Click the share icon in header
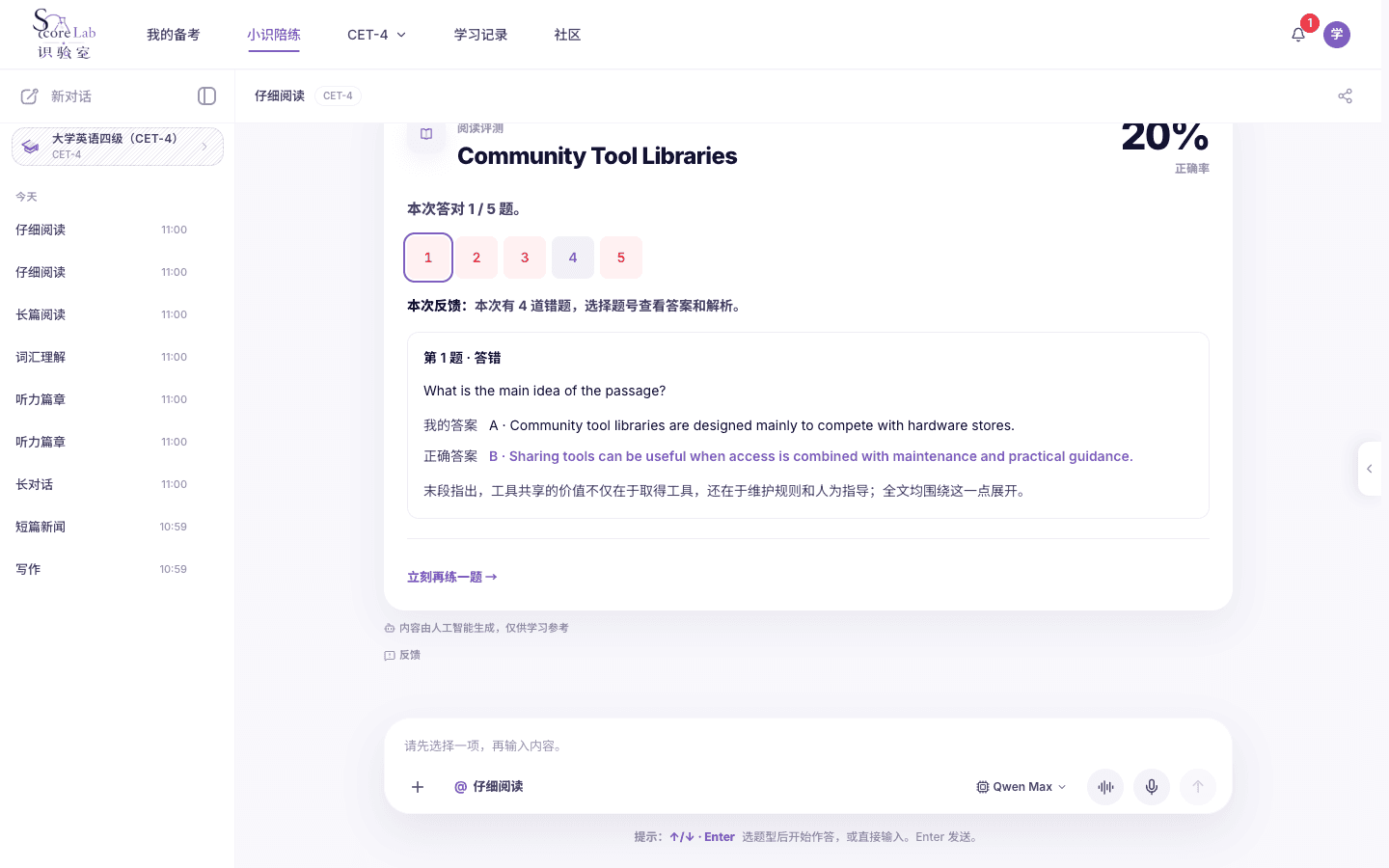Screen dimensions: 1389x868 coord(1345,95)
